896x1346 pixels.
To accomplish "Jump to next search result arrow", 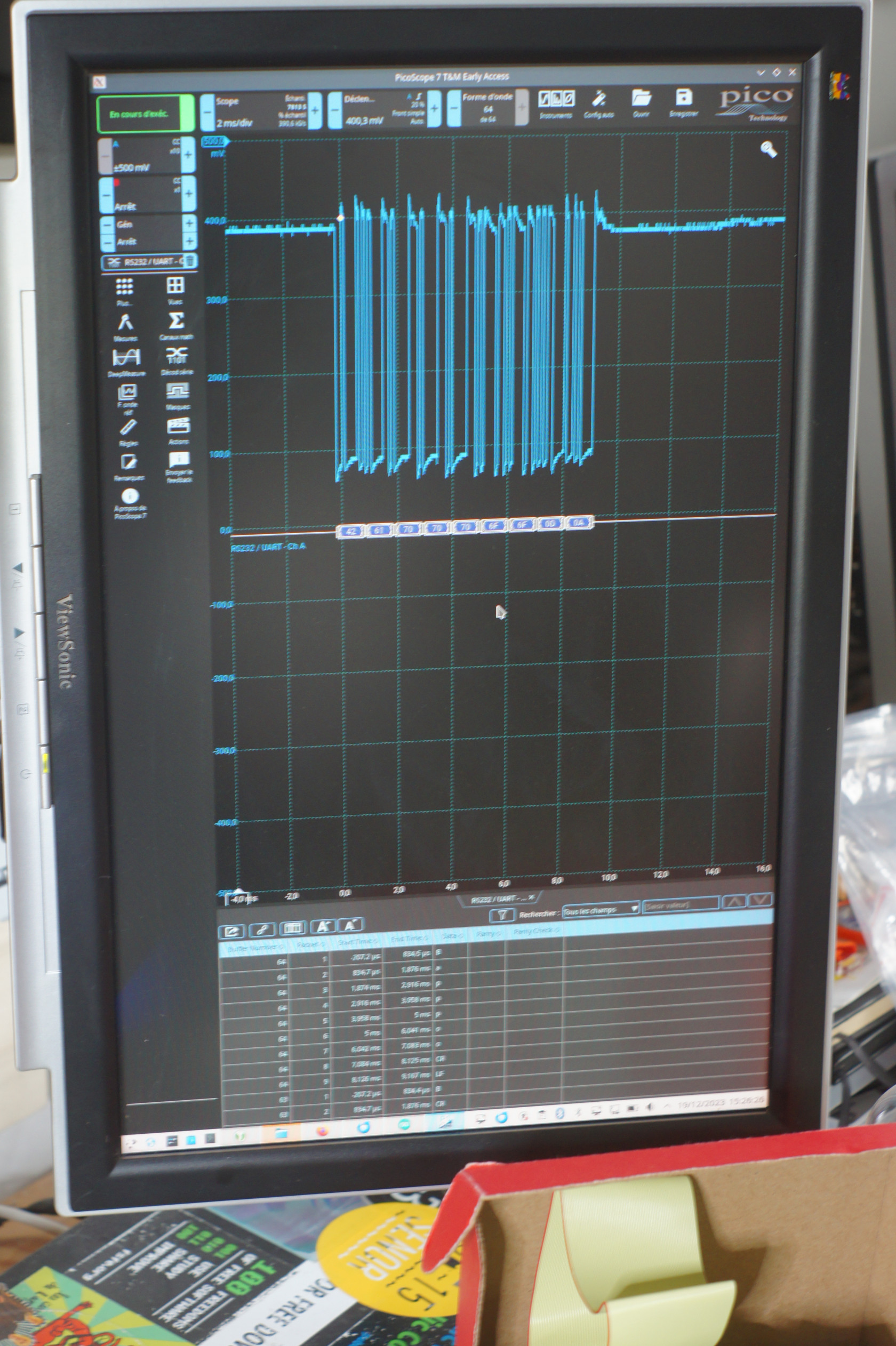I will (759, 900).
